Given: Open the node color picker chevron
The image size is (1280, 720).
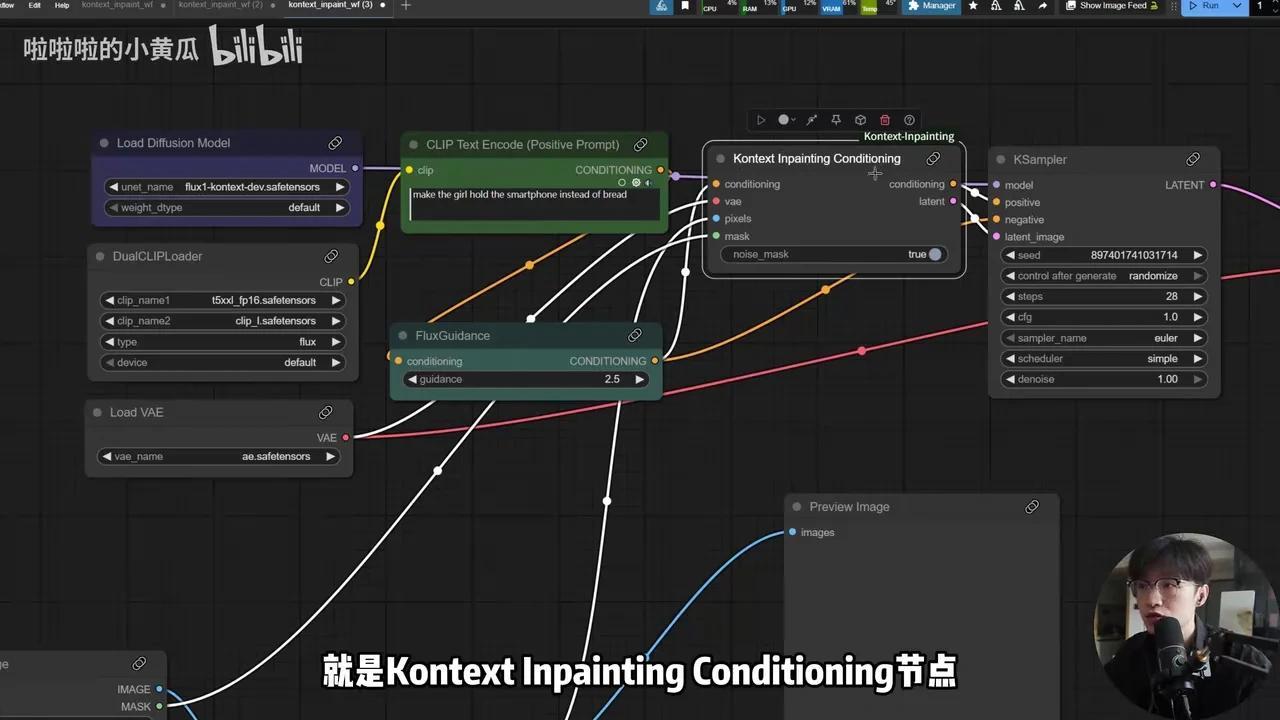Looking at the screenshot, I should tap(794, 120).
